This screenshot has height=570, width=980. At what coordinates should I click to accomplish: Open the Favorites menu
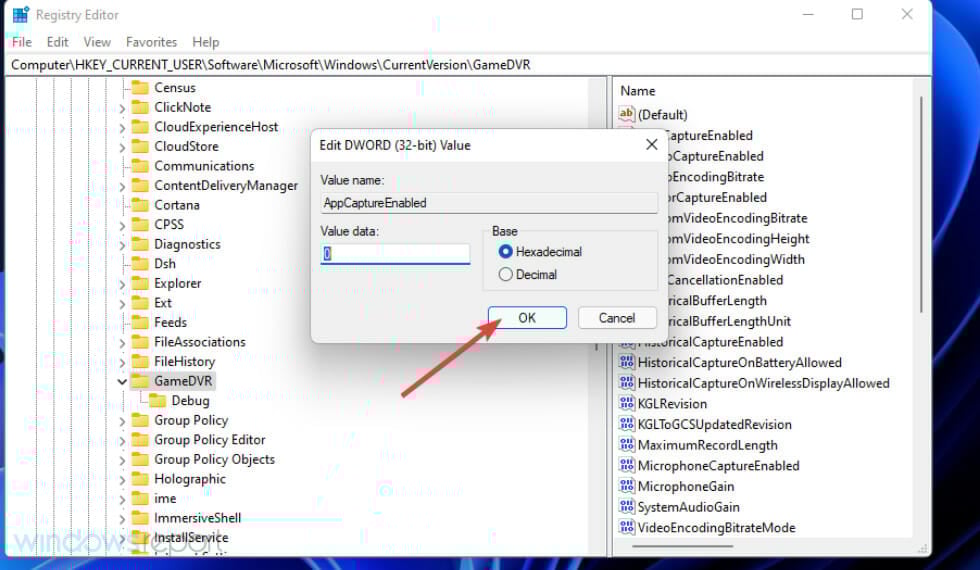click(x=151, y=42)
